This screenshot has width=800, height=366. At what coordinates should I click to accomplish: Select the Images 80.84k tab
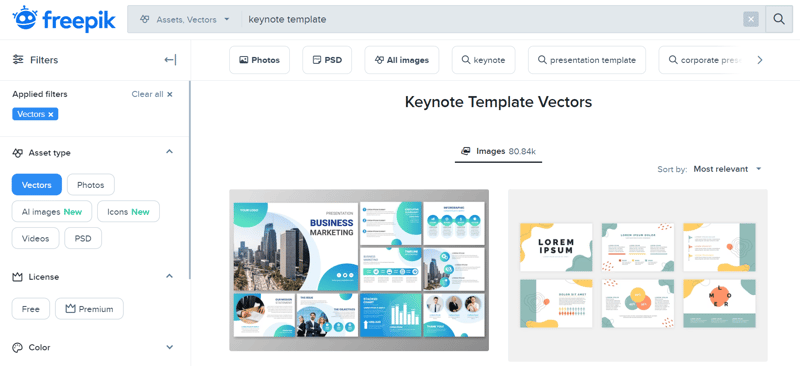498,152
